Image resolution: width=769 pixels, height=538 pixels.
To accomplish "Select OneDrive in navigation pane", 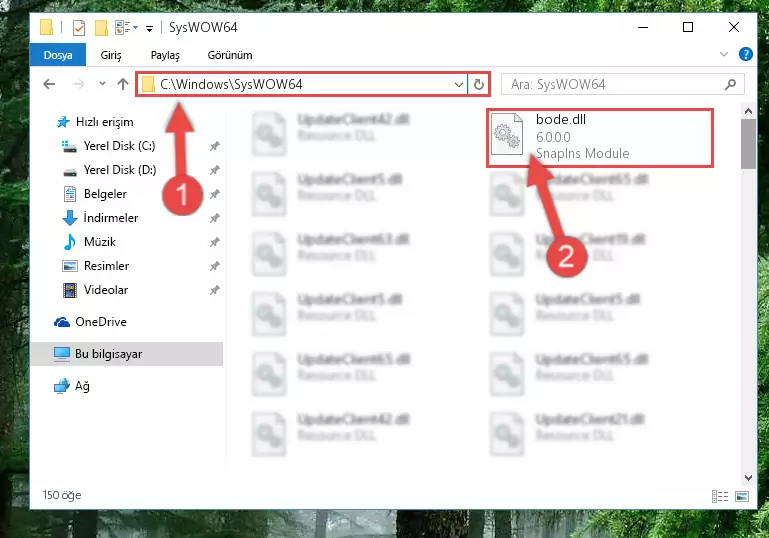I will [x=101, y=322].
